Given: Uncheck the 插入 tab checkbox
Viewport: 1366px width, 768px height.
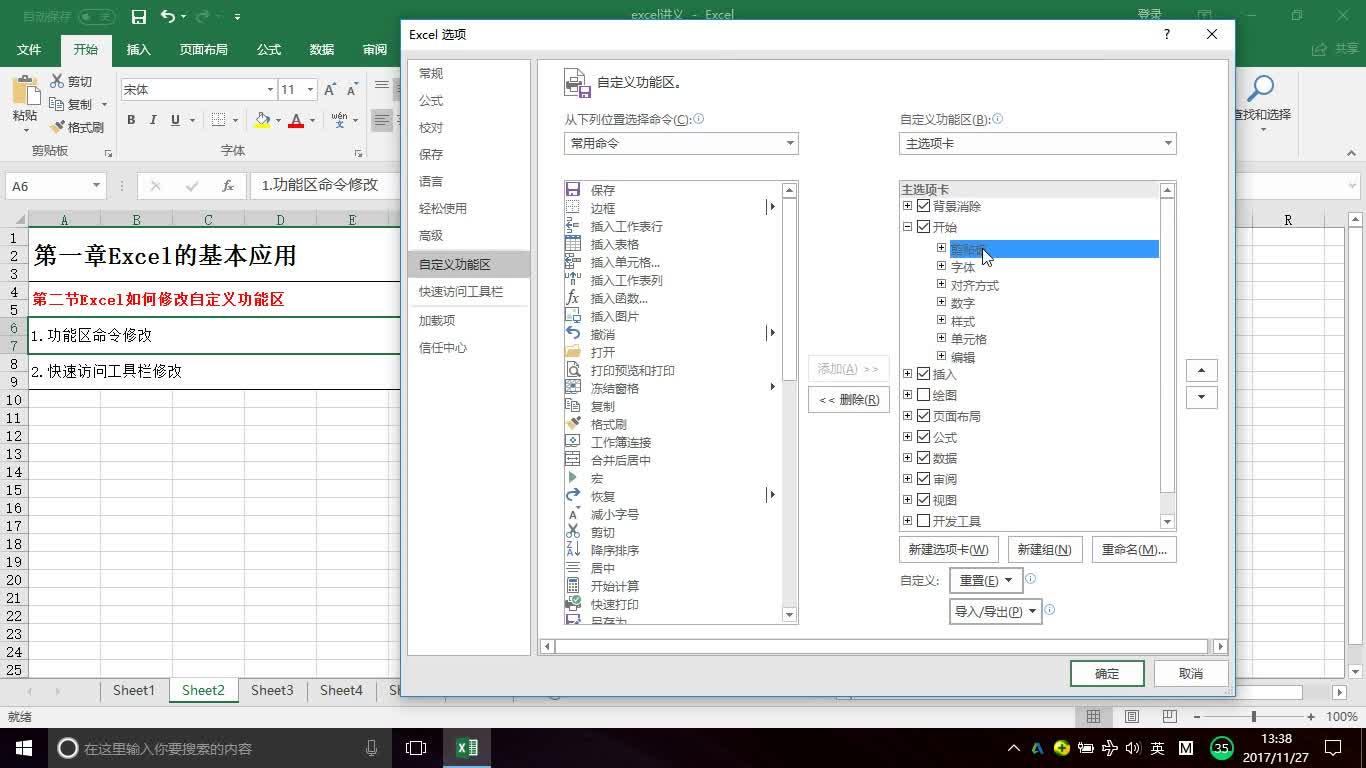Looking at the screenshot, I should click(x=923, y=374).
